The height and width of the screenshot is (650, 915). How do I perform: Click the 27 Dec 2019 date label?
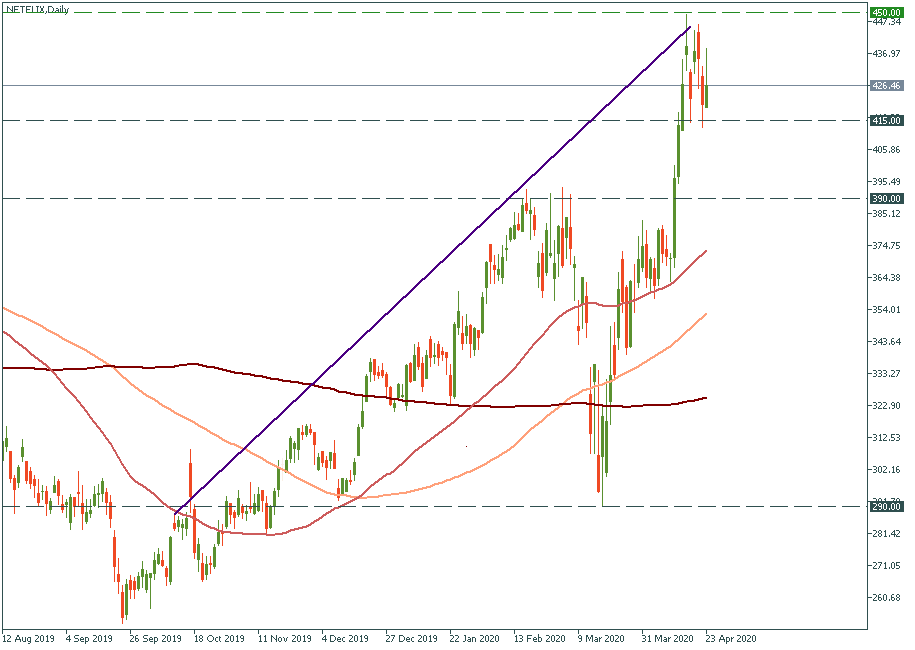pyautogui.click(x=411, y=637)
